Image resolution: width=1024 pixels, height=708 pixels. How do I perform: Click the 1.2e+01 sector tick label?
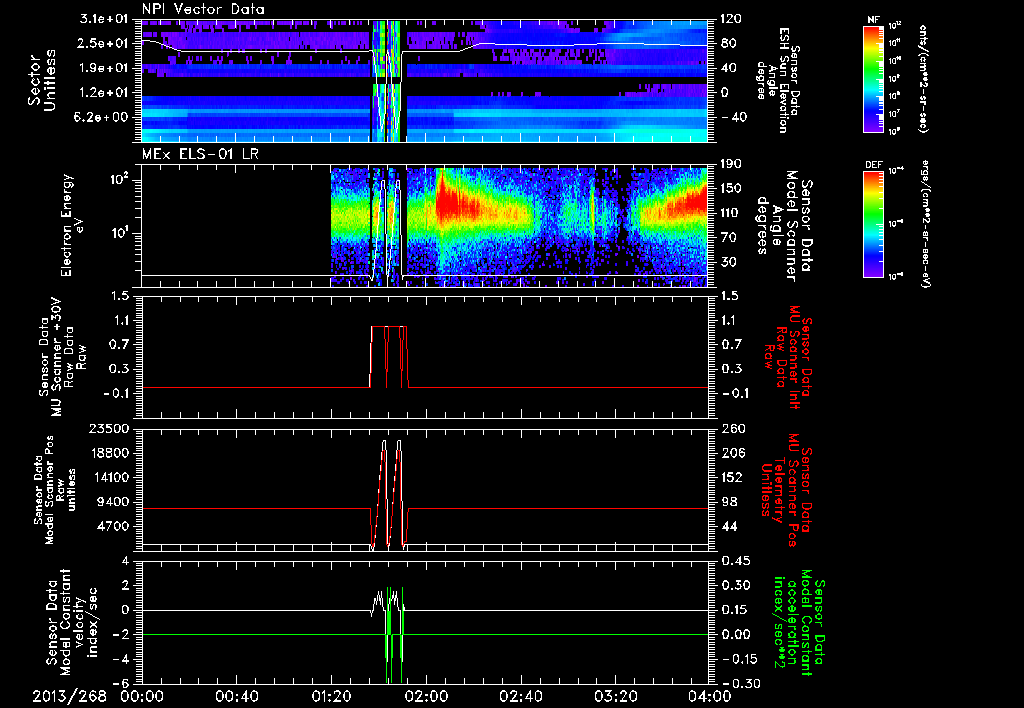(x=103, y=93)
